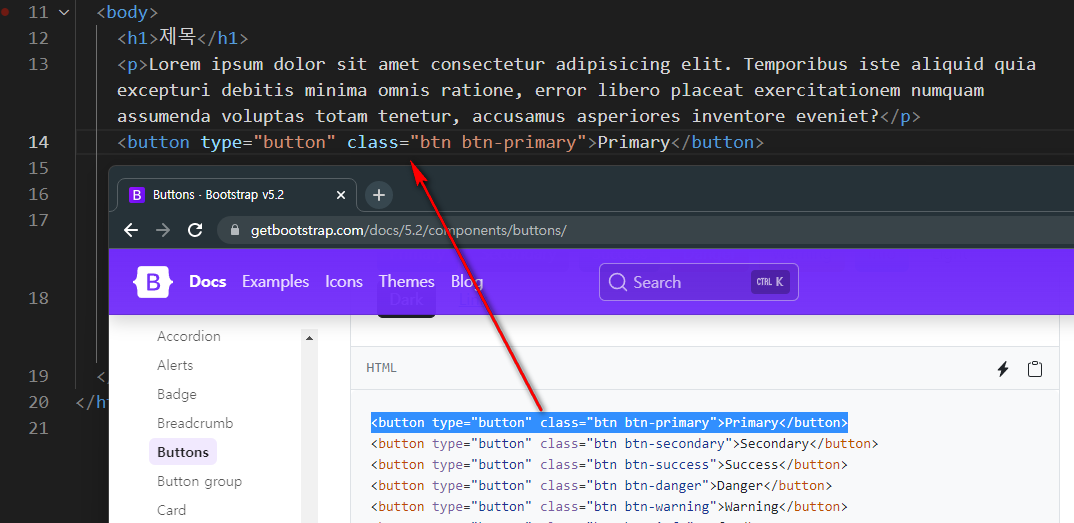Image resolution: width=1074 pixels, height=523 pixels.
Task: Click the Bootstrap logo in the navbar
Action: [x=153, y=281]
